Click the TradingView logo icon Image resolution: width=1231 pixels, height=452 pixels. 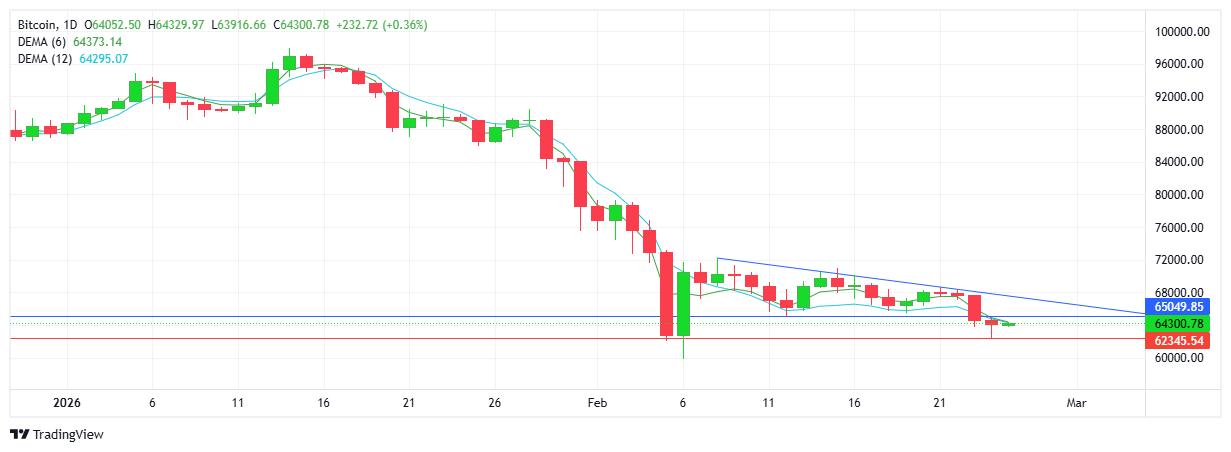[19, 434]
